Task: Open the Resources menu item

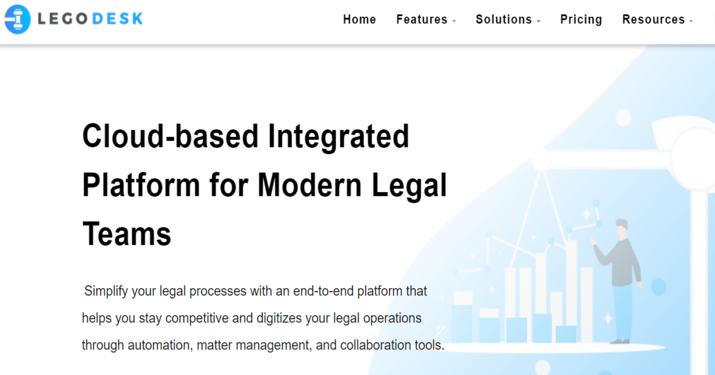Action: coord(653,20)
